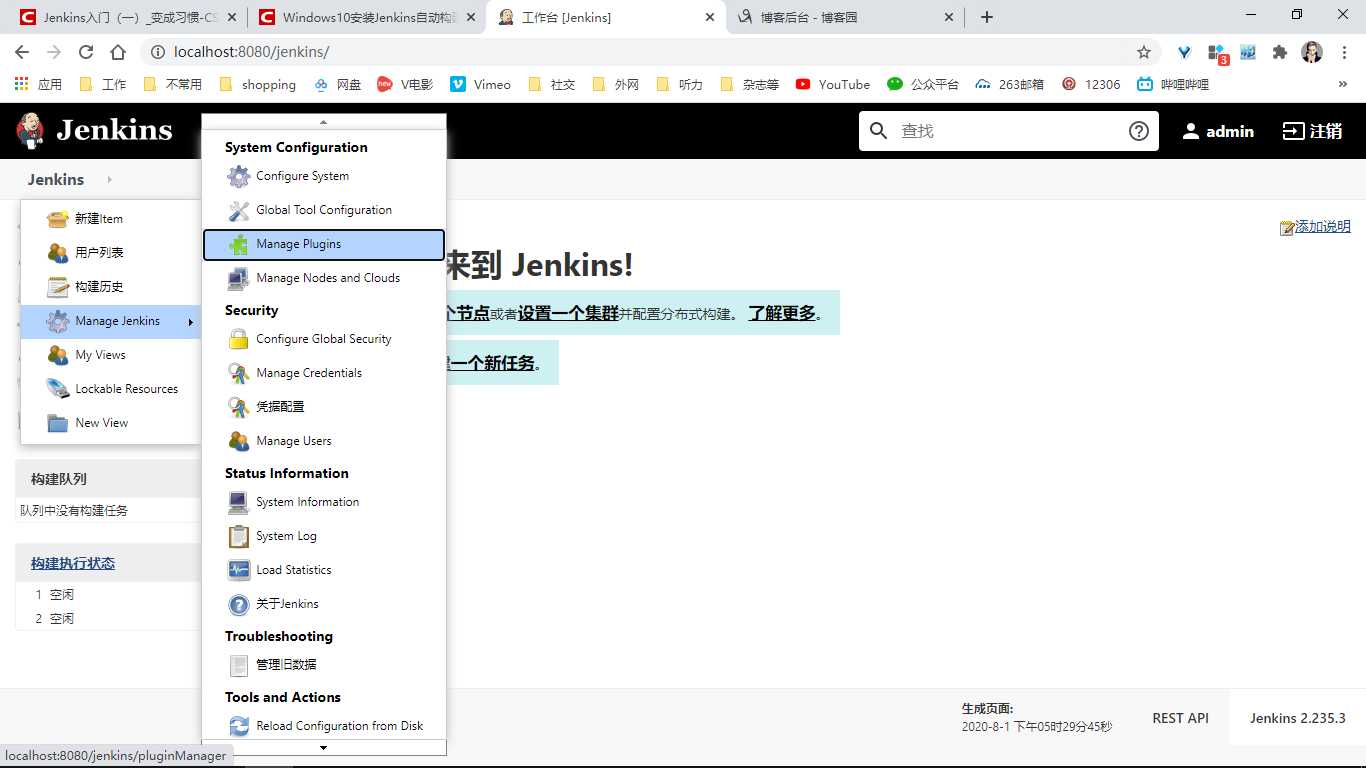The height and width of the screenshot is (768, 1366).
Task: Open the shopping bookmarks folder
Action: pos(258,85)
